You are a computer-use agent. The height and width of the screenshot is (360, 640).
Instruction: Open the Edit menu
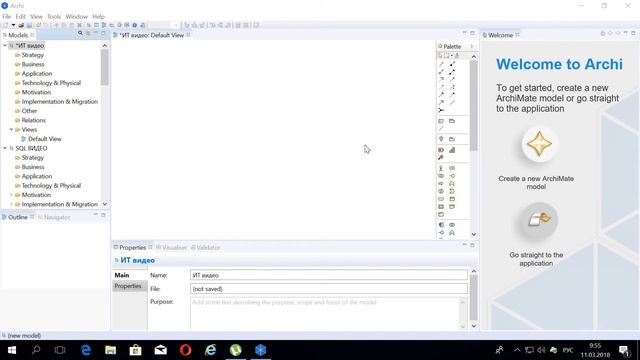tap(20, 17)
